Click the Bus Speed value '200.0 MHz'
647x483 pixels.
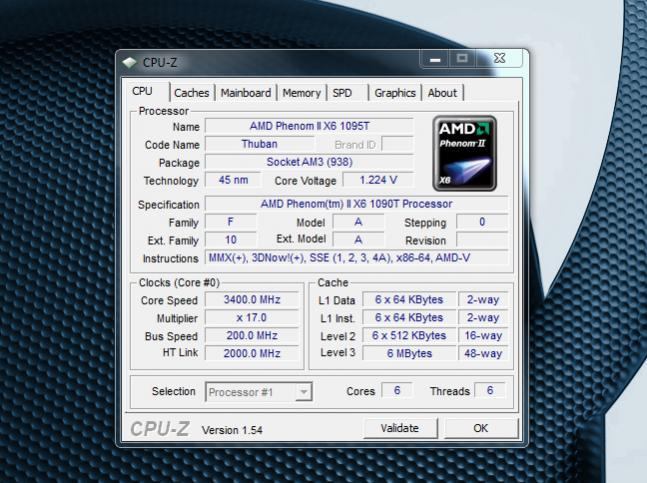pyautogui.click(x=252, y=335)
